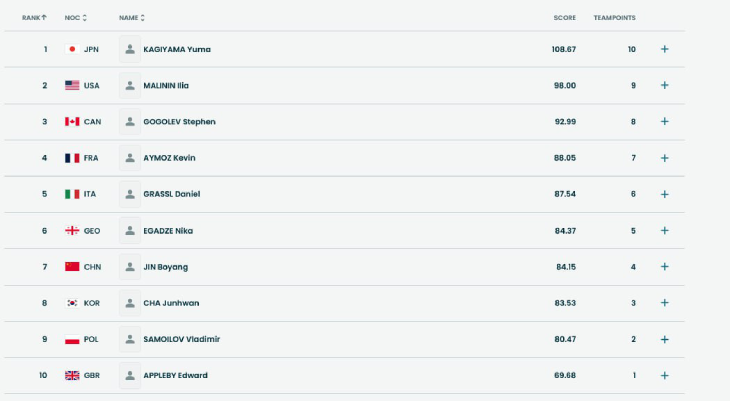Click the TEAMPOINTS column header
The width and height of the screenshot is (730, 401).
(614, 18)
